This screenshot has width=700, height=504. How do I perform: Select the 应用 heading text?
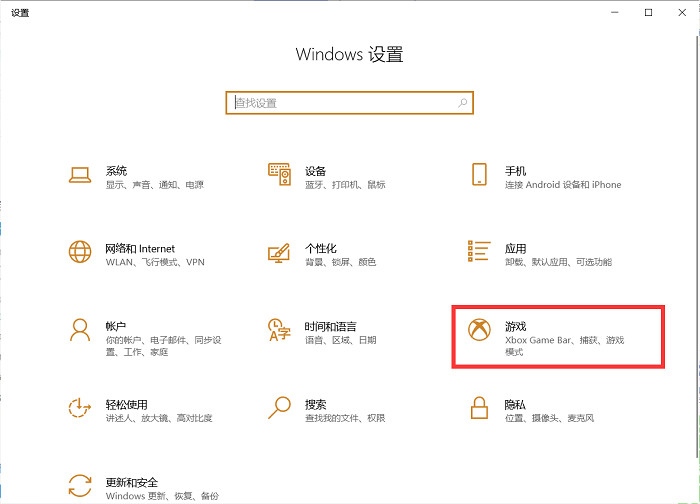click(x=516, y=248)
